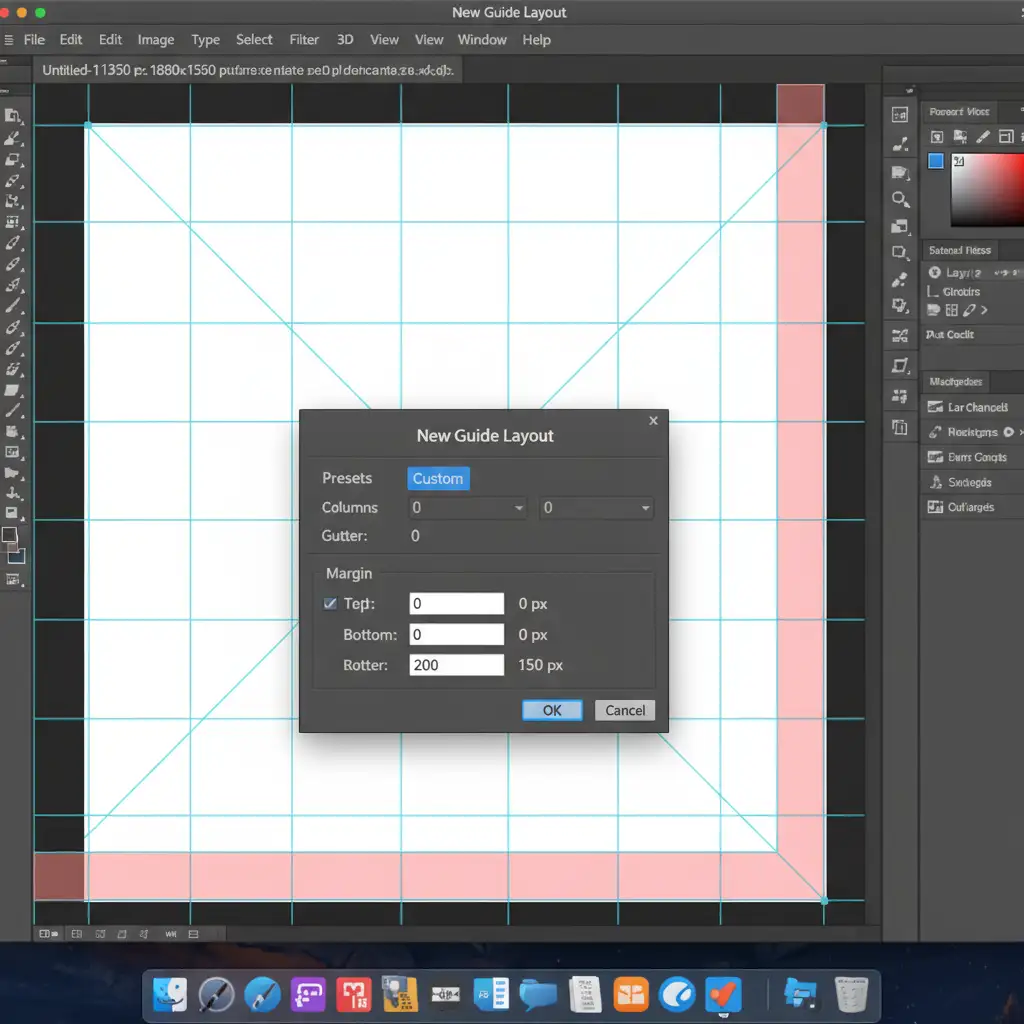The width and height of the screenshot is (1024, 1024).
Task: Click the round icon beside Layr 2
Action: coord(935,272)
